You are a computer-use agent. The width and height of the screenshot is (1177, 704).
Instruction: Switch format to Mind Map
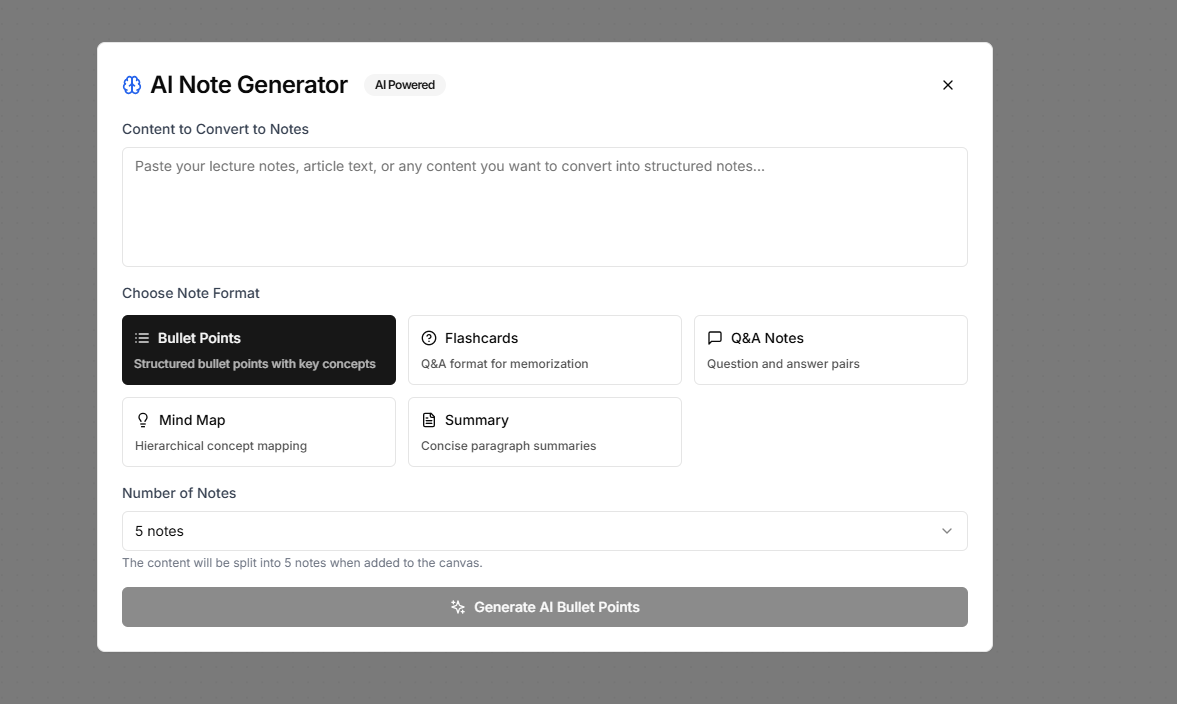tap(259, 432)
